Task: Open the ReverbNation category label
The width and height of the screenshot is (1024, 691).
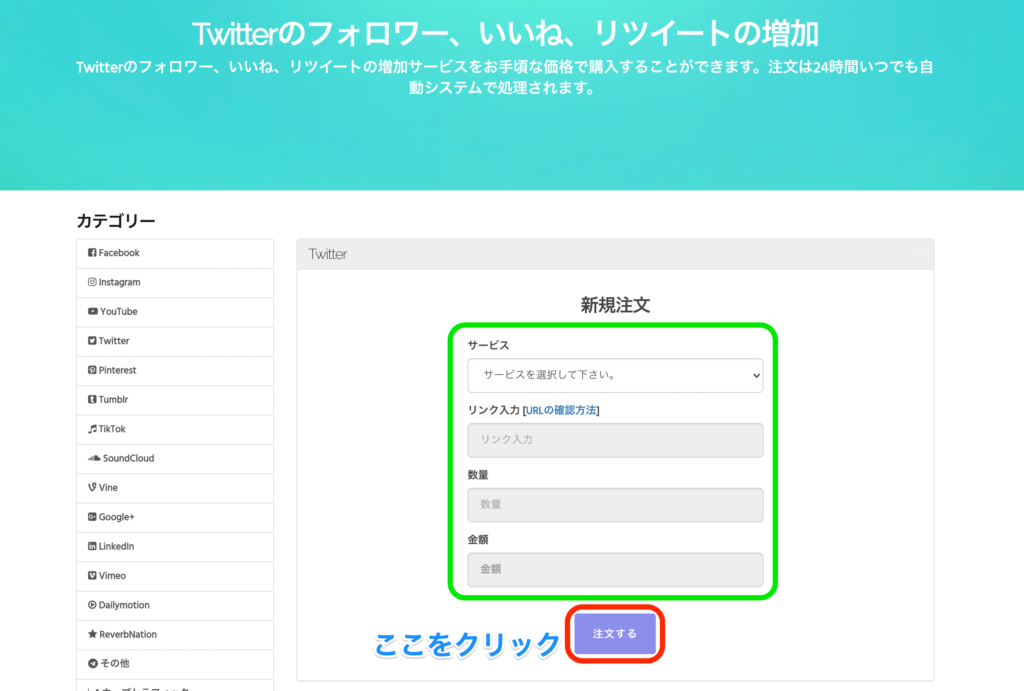Action: pos(127,635)
